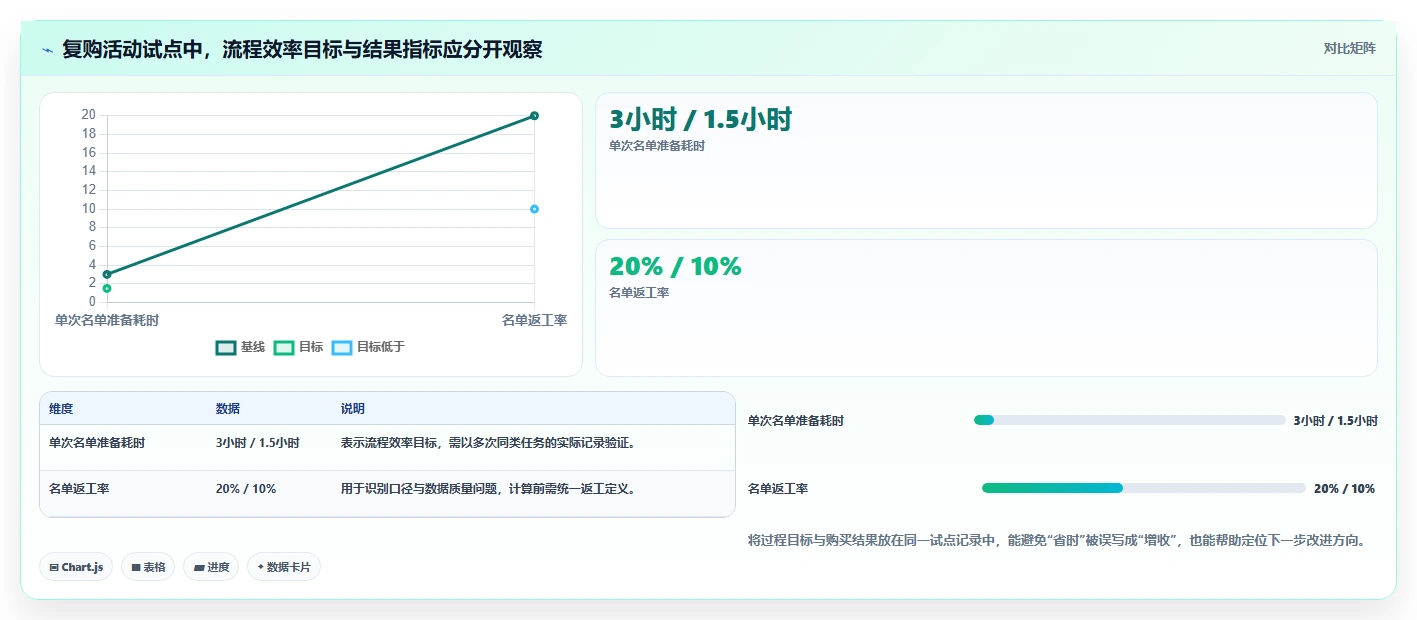Screen dimensions: 1417x620
Task: Click the 名单返工率 card caption
Action: point(639,293)
